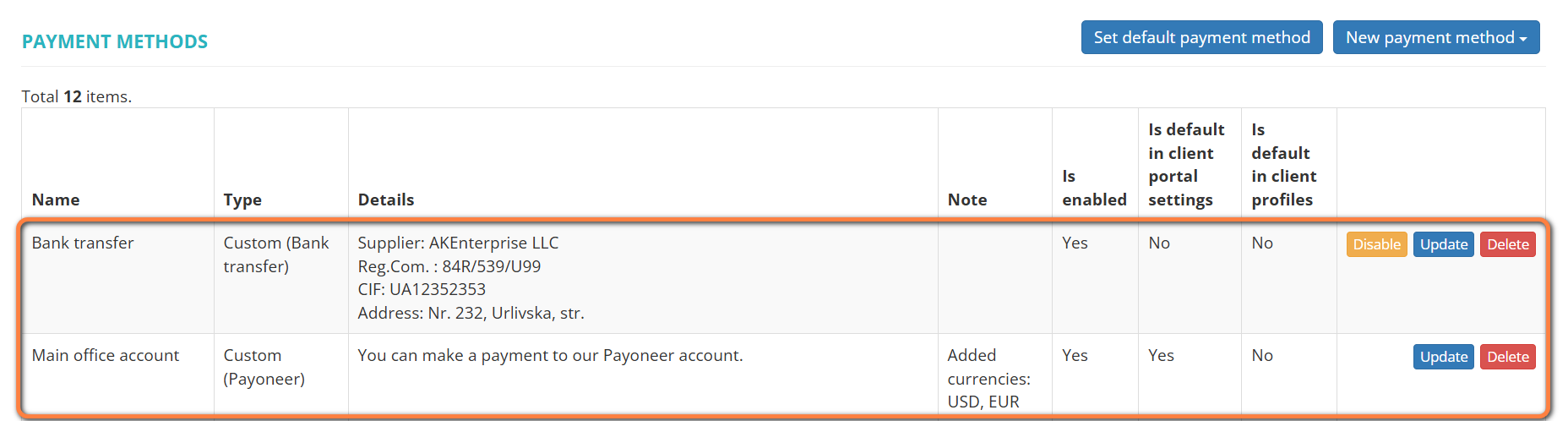Screen dimensions: 1568x421
Task: Update the Bank transfer payment method
Action: coord(1443,244)
